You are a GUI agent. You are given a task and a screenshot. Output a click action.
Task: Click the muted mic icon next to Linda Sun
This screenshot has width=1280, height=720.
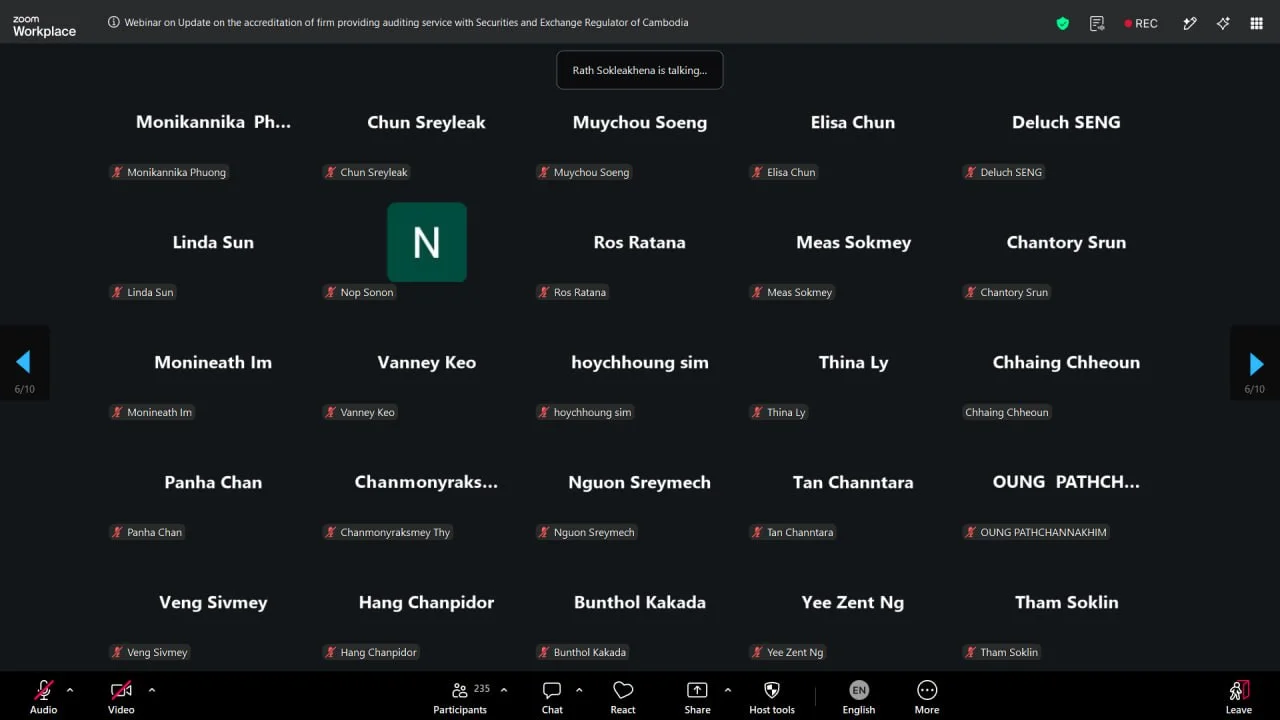point(117,292)
